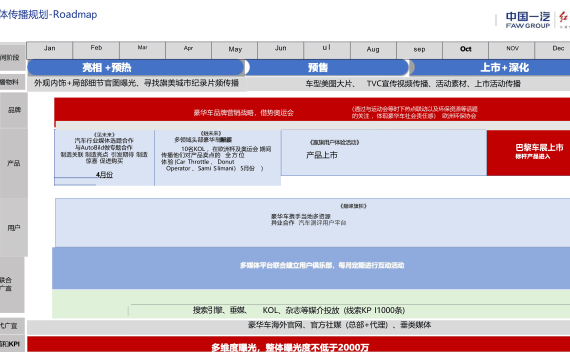The height and width of the screenshot is (360, 570).
Task: Click the FAW GROUP logo
Action: pyautogui.click(x=527, y=20)
